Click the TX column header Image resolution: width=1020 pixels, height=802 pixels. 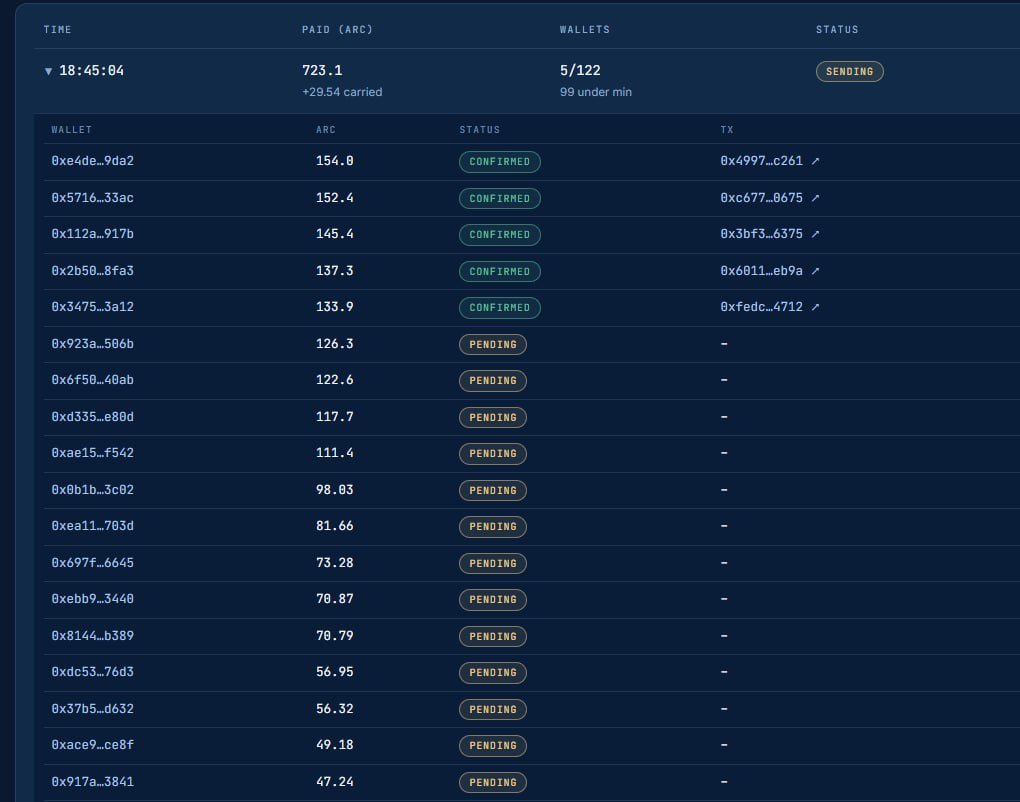tap(727, 130)
